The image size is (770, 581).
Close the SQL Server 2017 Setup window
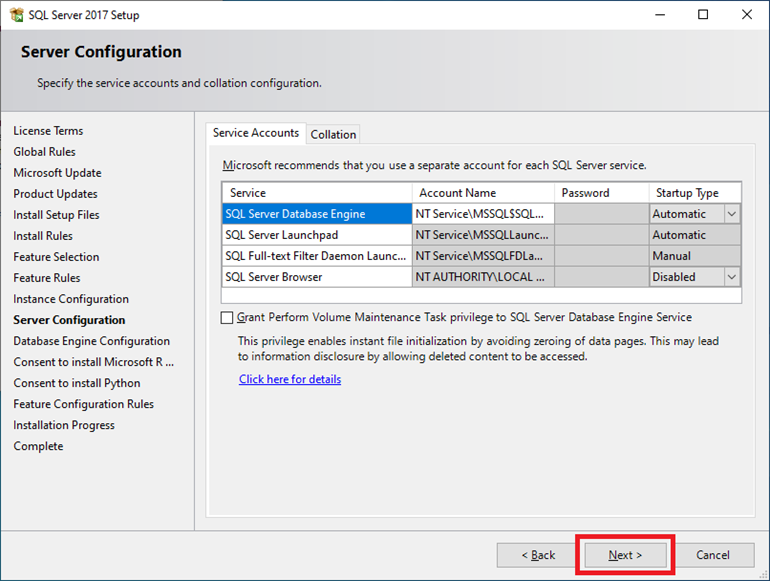[746, 15]
